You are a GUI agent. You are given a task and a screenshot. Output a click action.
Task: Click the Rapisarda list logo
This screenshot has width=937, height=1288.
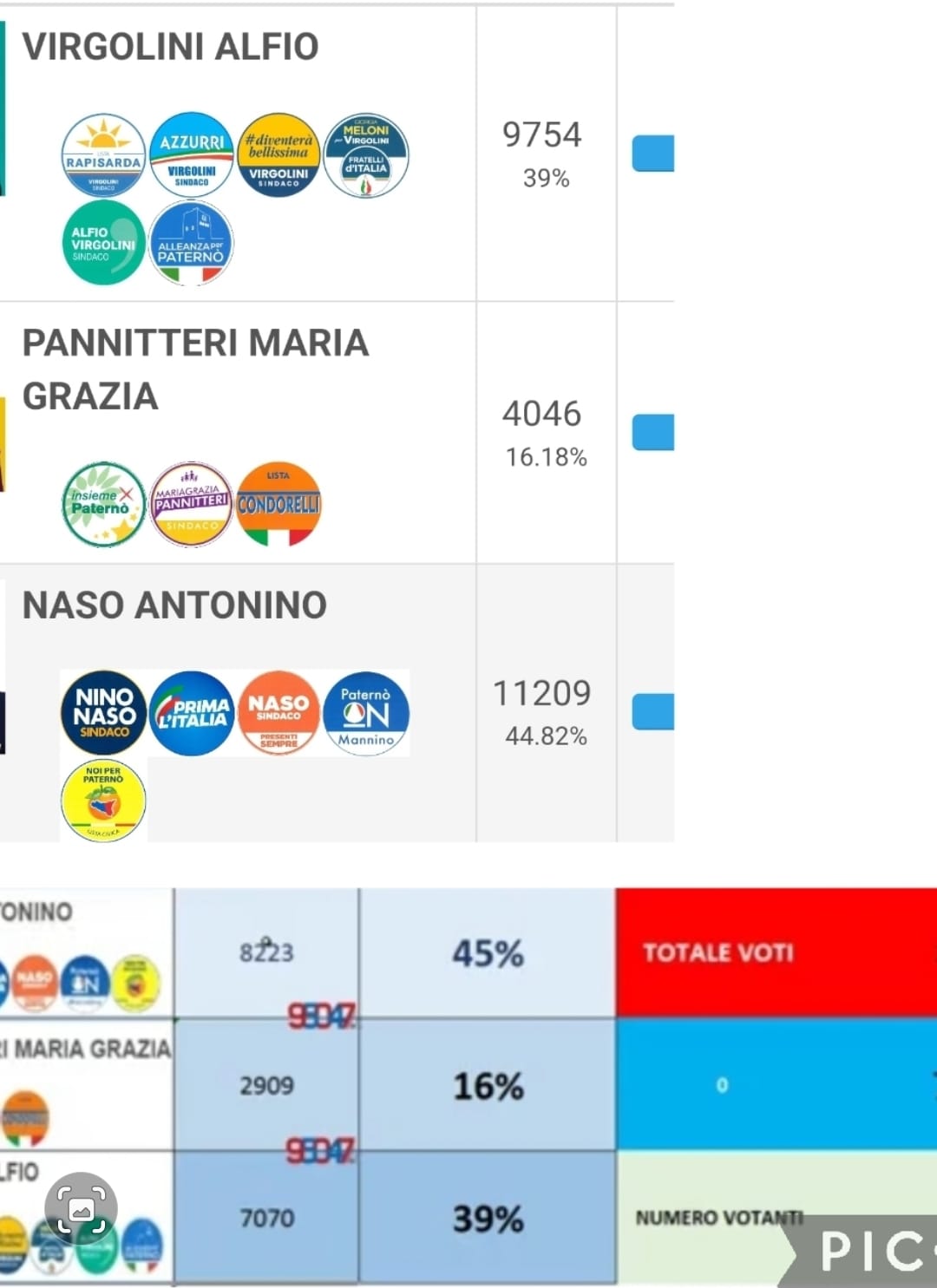[x=103, y=155]
